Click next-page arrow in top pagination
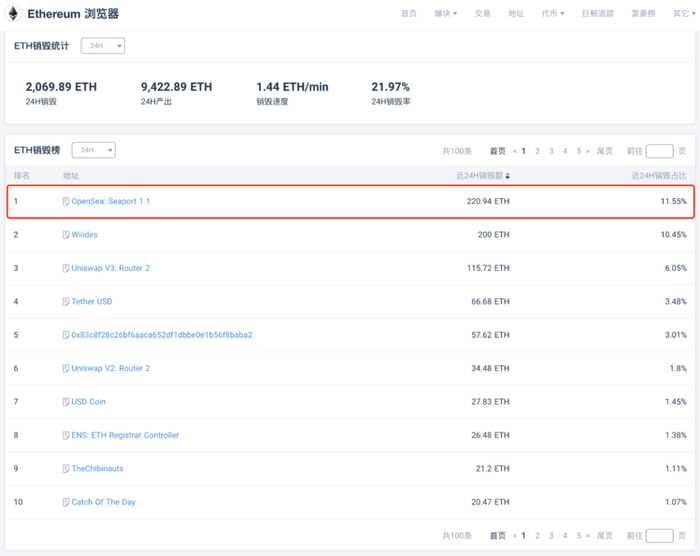Viewport: 700px width, 556px height. pyautogui.click(x=588, y=151)
